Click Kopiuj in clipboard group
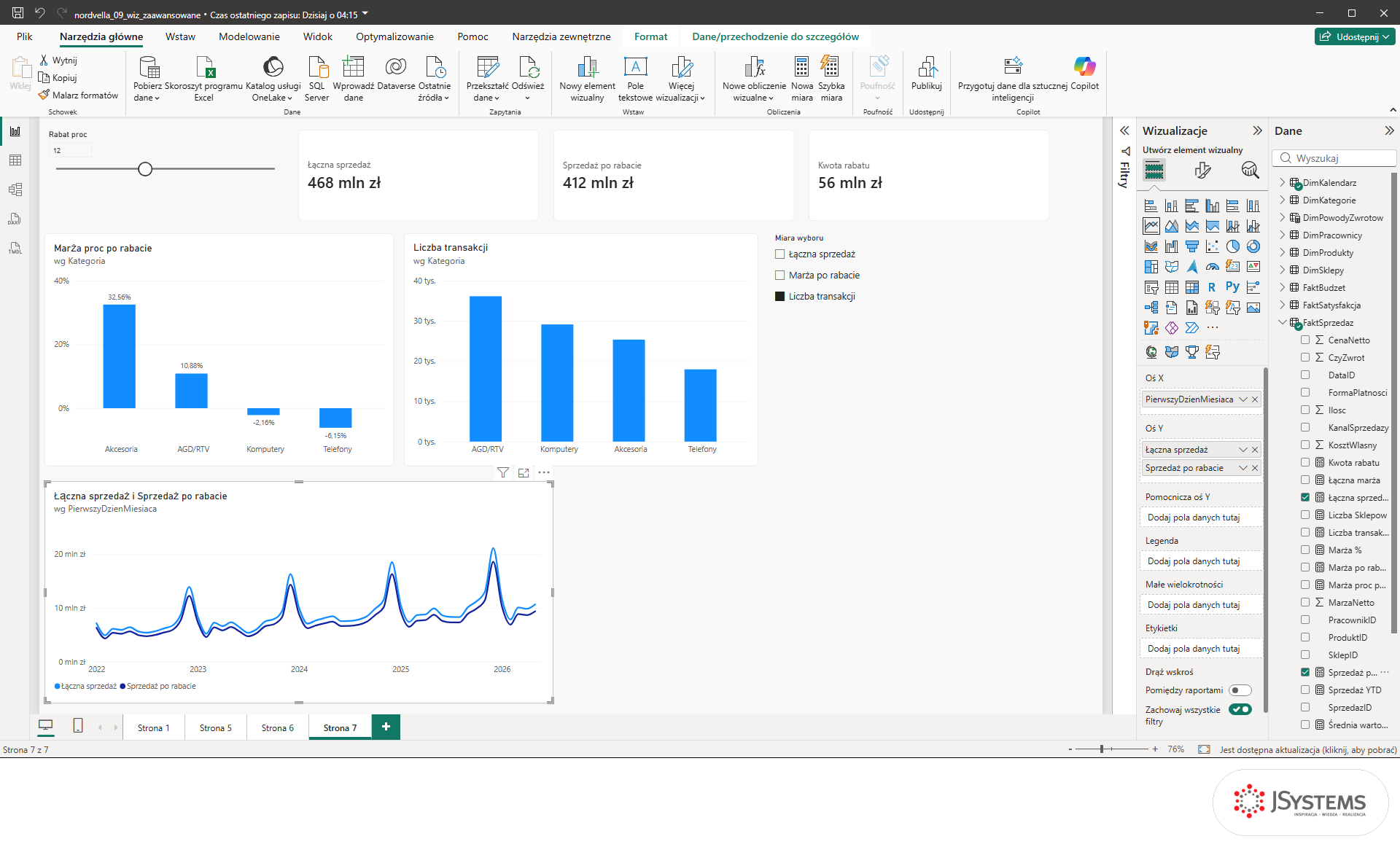Screen dimensions: 1400x847 [58, 78]
